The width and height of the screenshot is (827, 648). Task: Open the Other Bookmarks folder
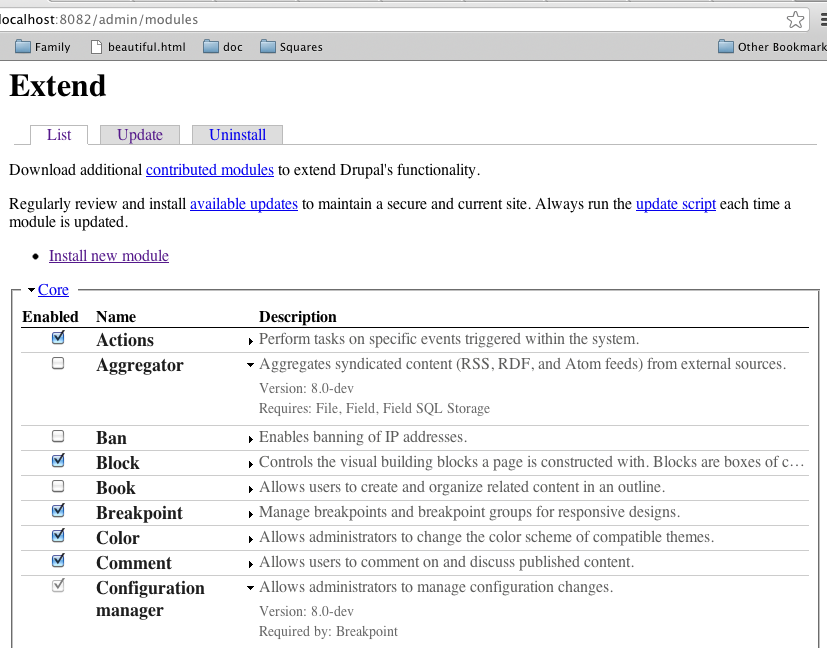(x=771, y=46)
